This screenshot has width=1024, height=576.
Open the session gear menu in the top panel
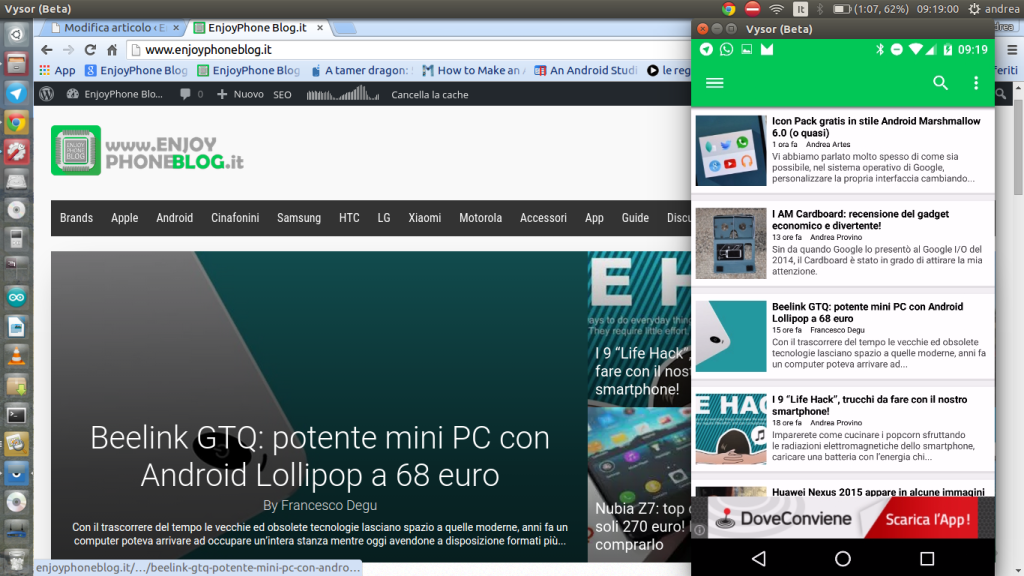[x=974, y=9]
